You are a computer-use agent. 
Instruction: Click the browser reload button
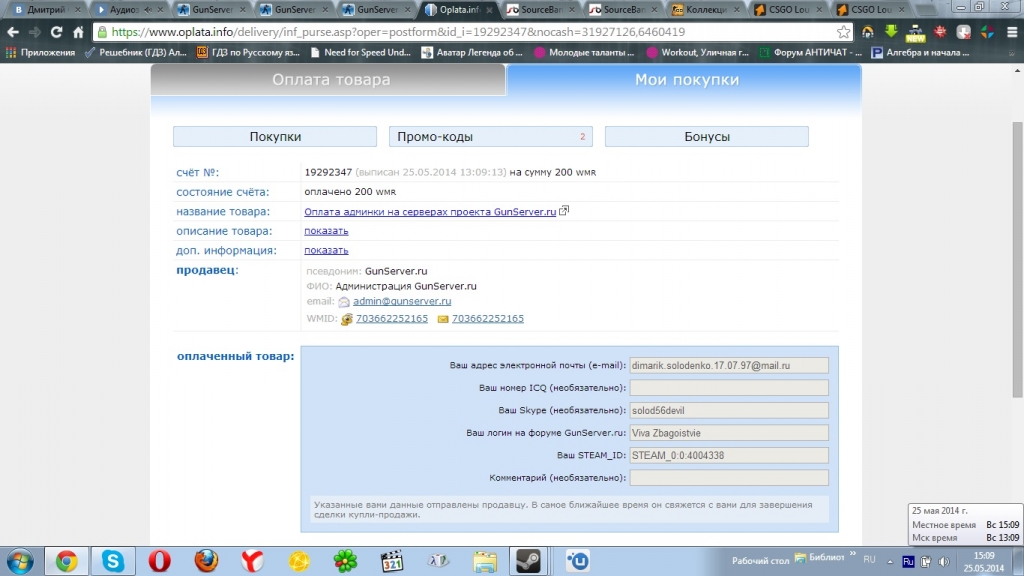55,32
